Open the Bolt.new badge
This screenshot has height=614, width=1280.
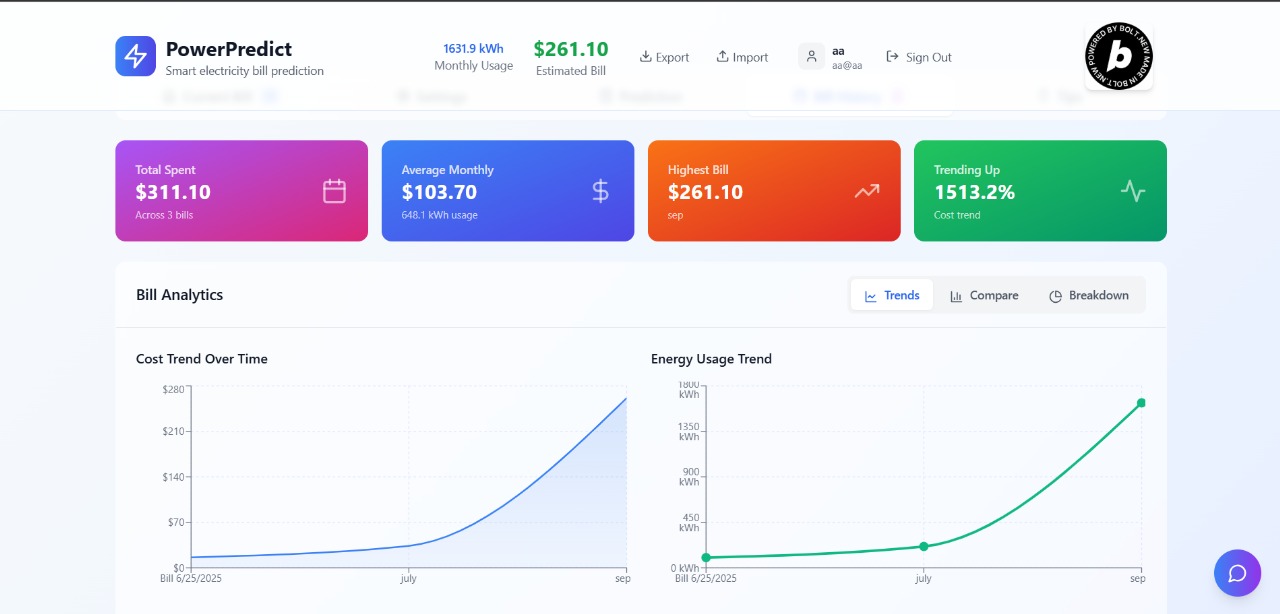point(1119,57)
